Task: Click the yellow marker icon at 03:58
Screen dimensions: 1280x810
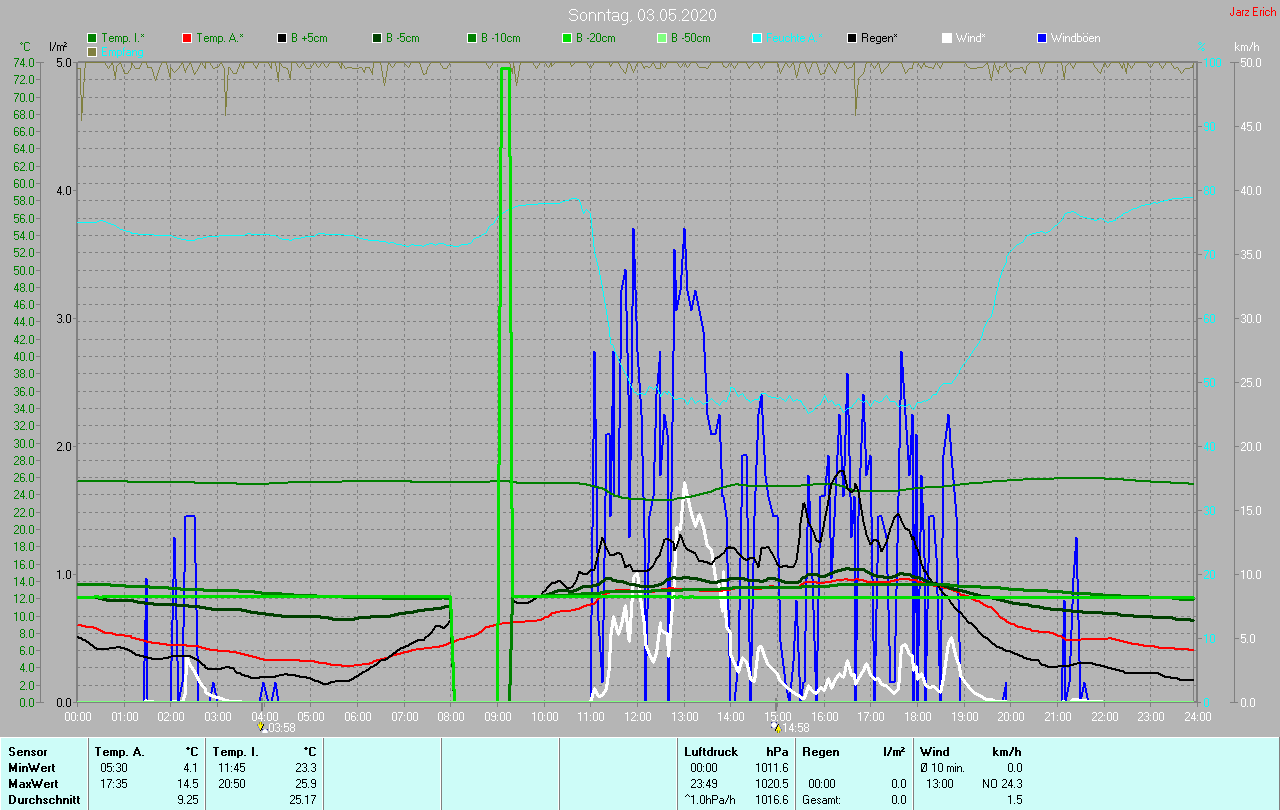Action: click(x=262, y=727)
